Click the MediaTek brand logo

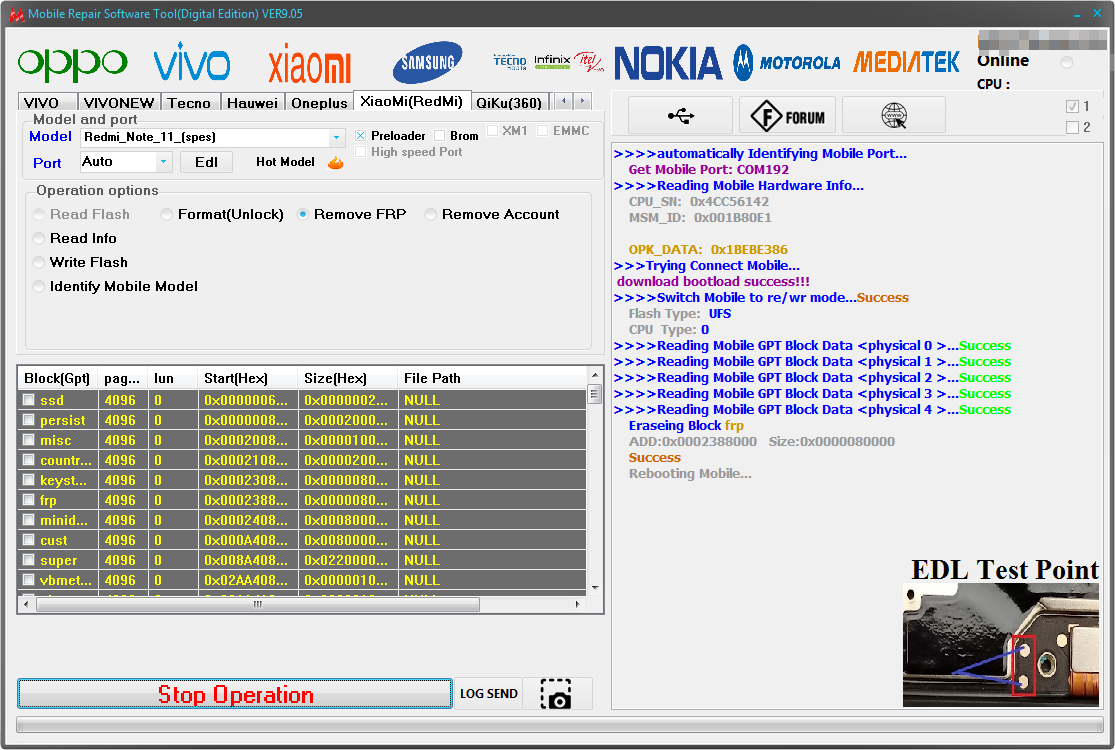[906, 63]
